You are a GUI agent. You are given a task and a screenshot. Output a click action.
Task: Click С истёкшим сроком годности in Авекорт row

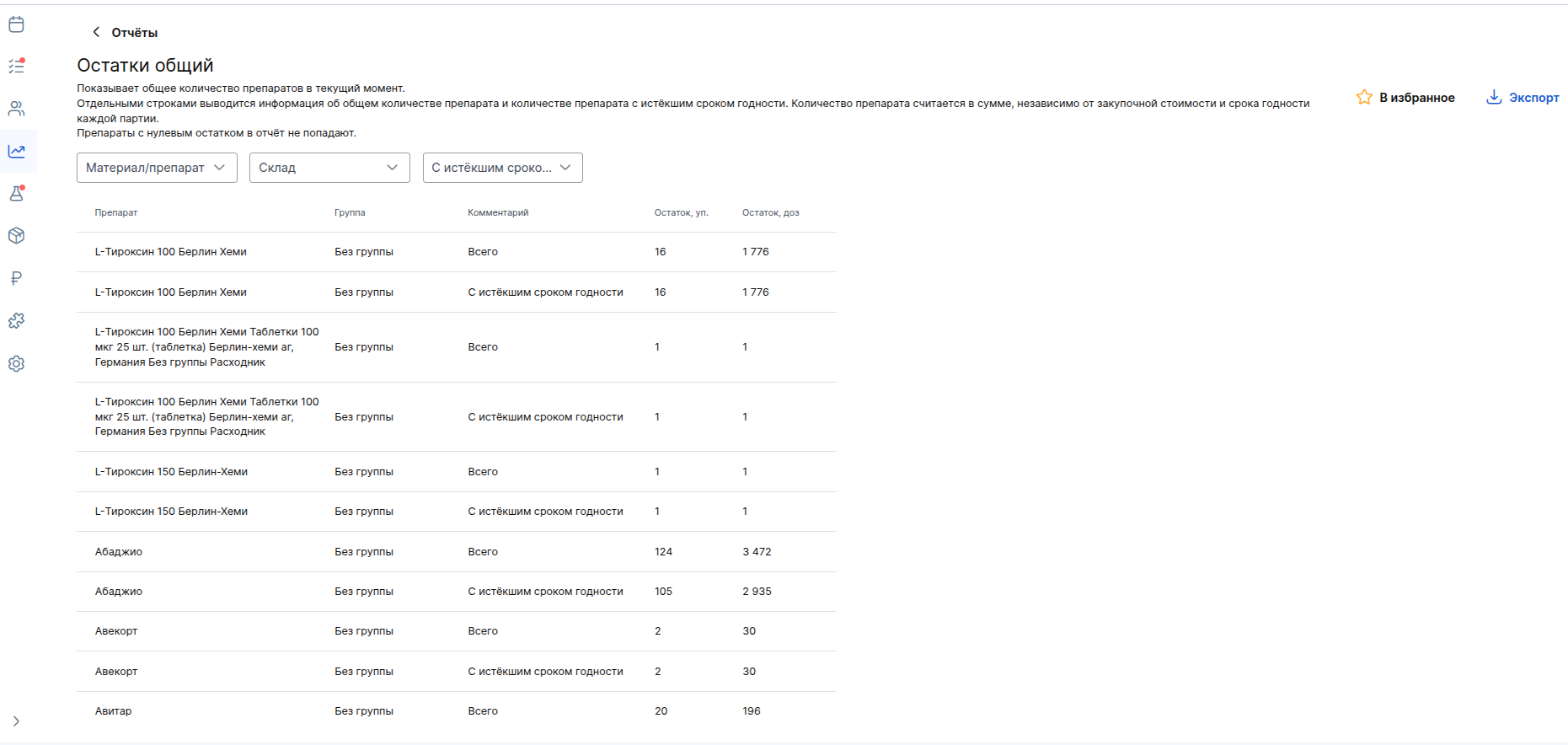pos(546,672)
